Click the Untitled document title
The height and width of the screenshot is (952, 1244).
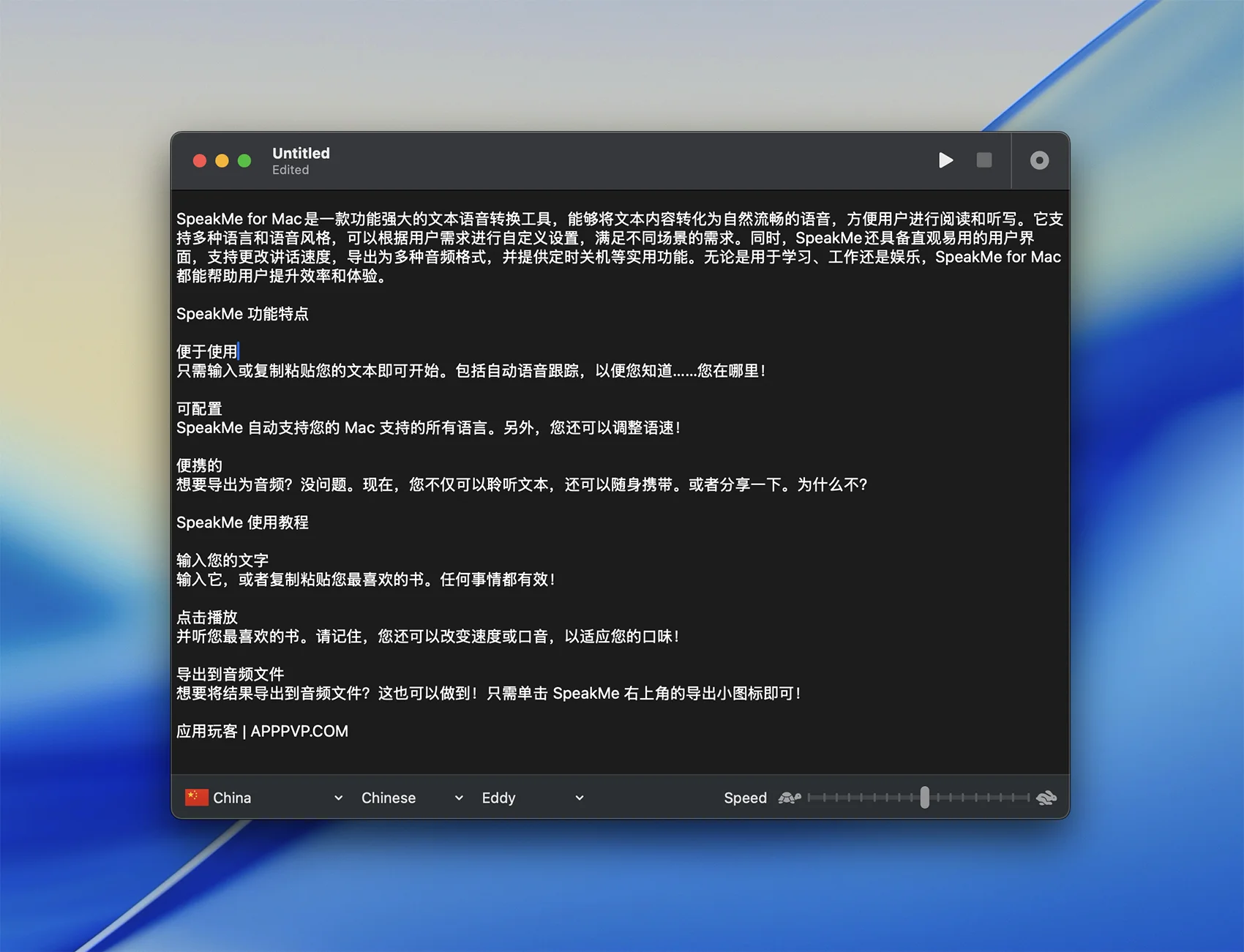[x=301, y=153]
